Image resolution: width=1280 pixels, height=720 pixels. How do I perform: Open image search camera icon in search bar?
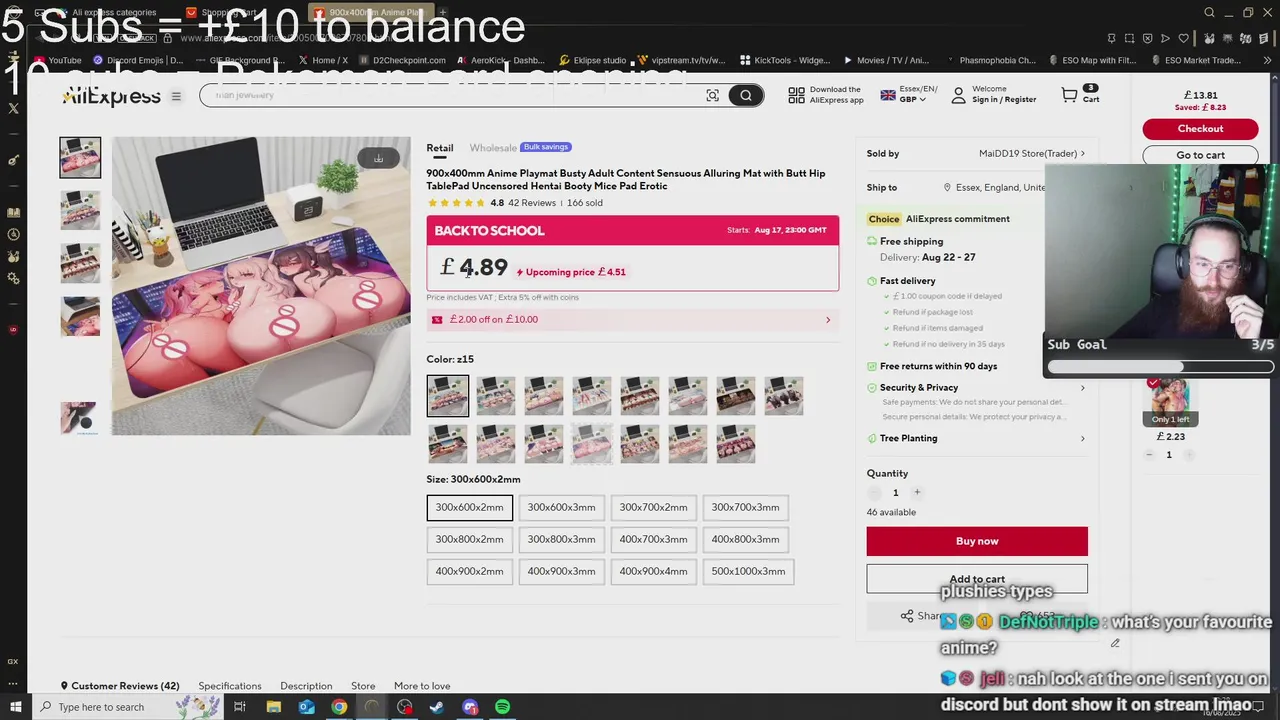tap(712, 95)
